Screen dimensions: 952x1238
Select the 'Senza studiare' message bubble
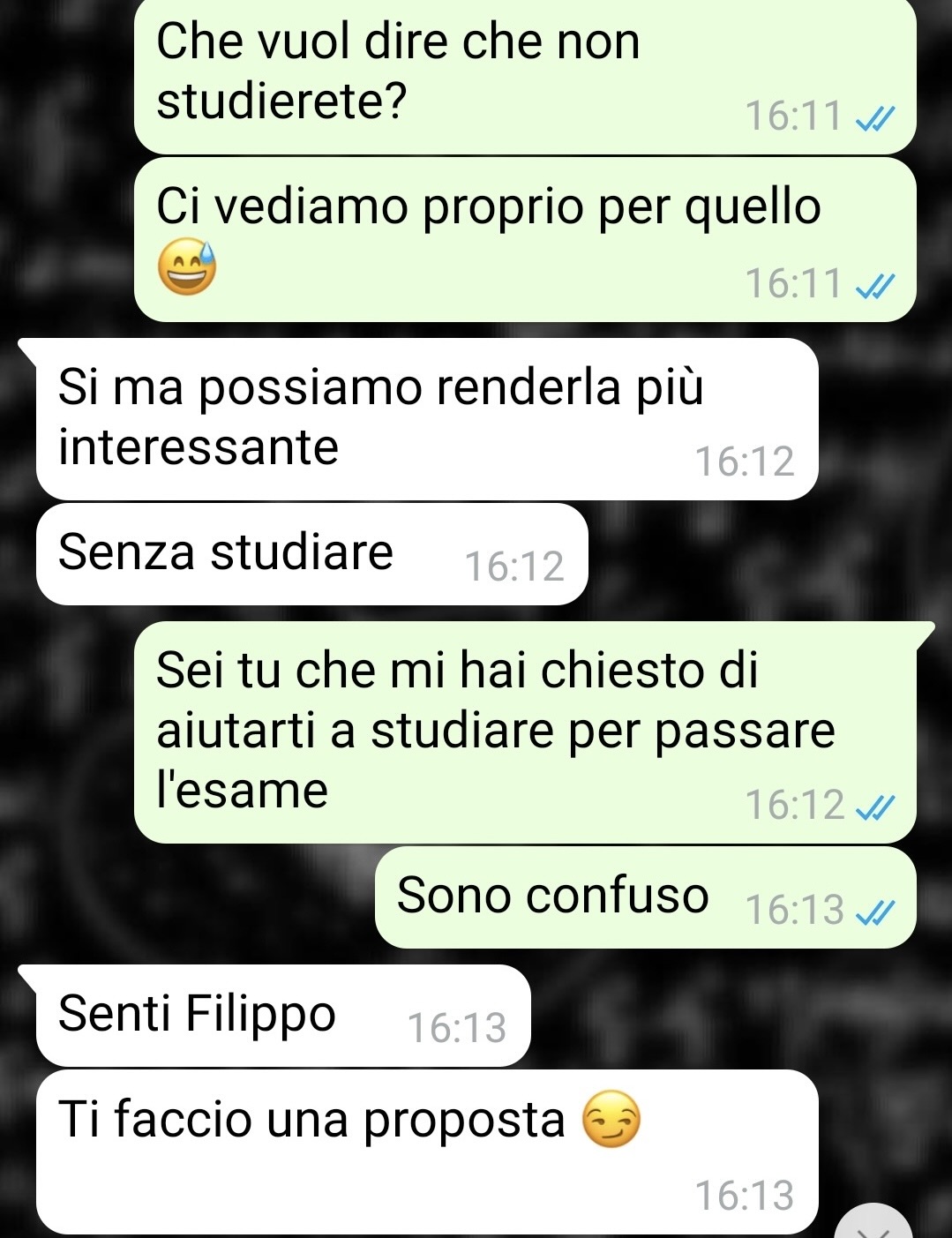pos(311,554)
